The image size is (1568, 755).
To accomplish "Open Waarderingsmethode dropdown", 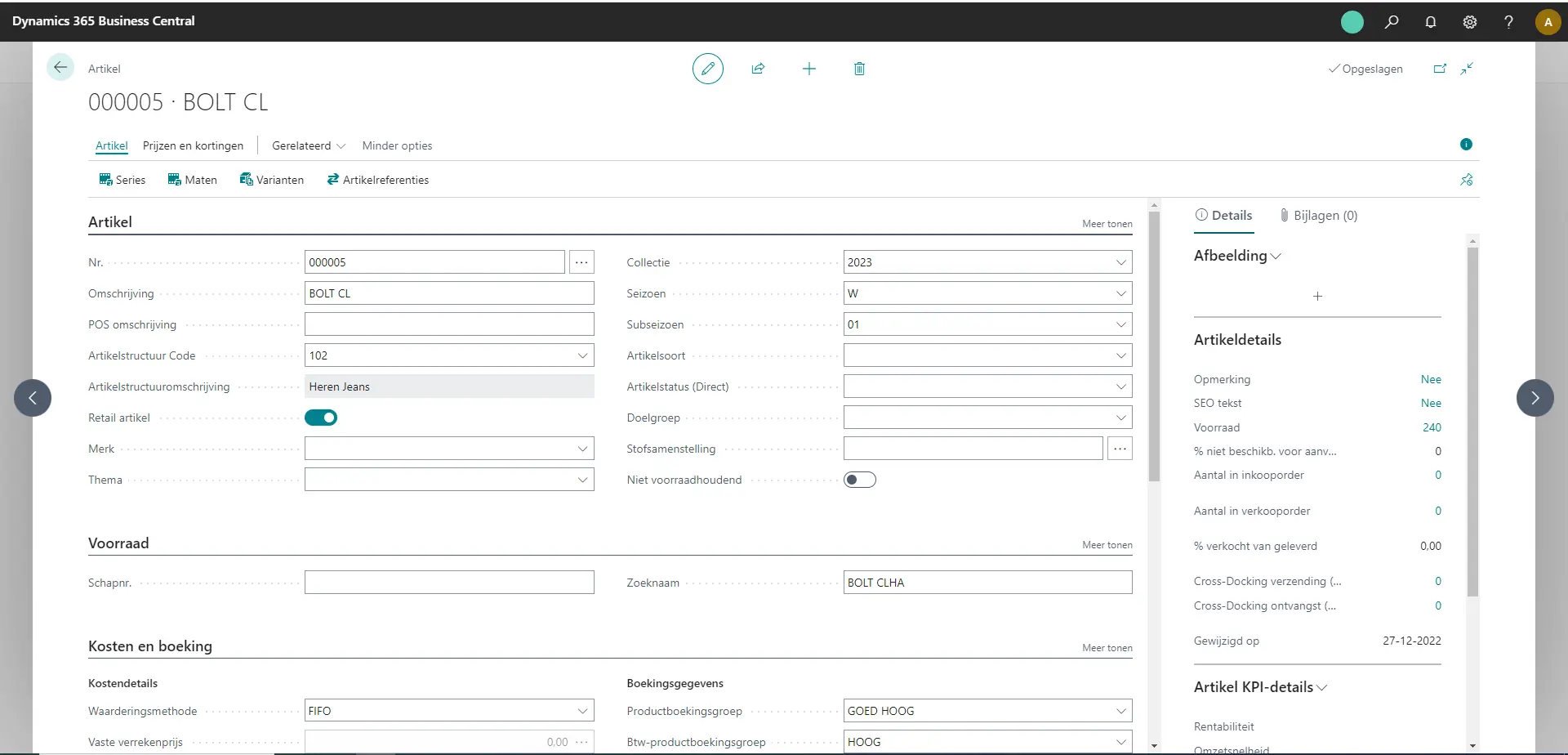I will [x=582, y=711].
